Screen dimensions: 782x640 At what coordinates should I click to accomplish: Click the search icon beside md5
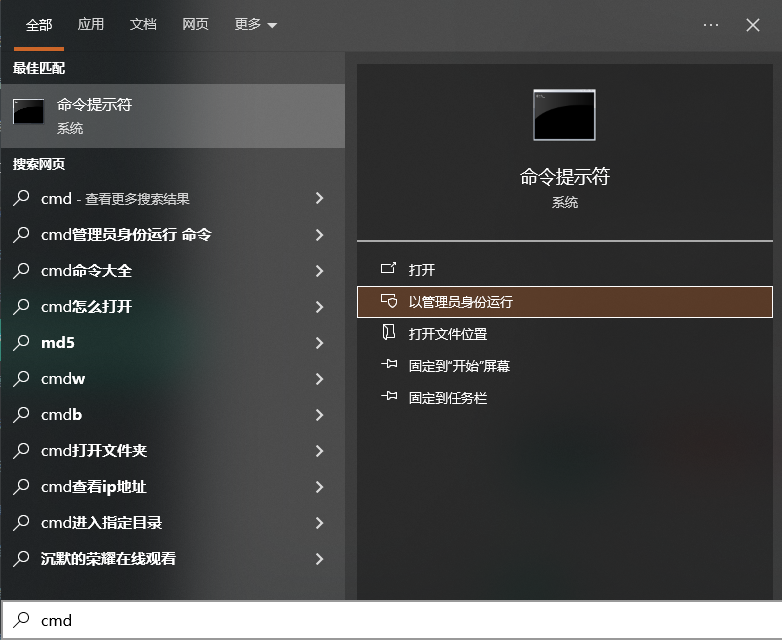click(x=21, y=342)
